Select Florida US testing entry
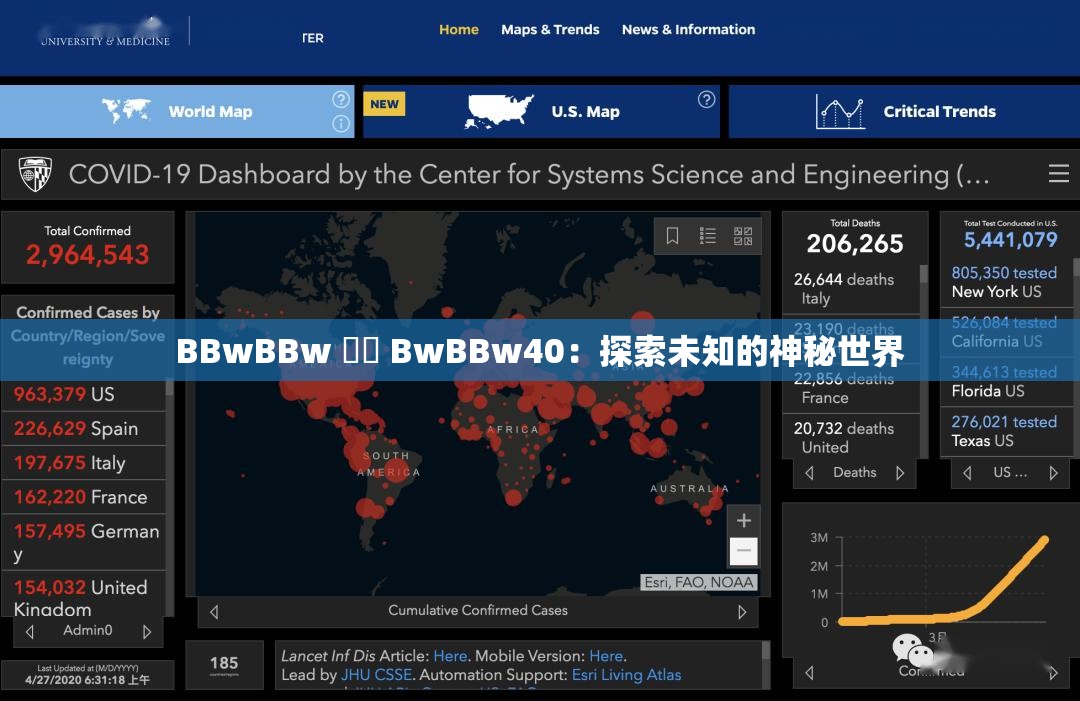The image size is (1080, 701). (x=1007, y=382)
